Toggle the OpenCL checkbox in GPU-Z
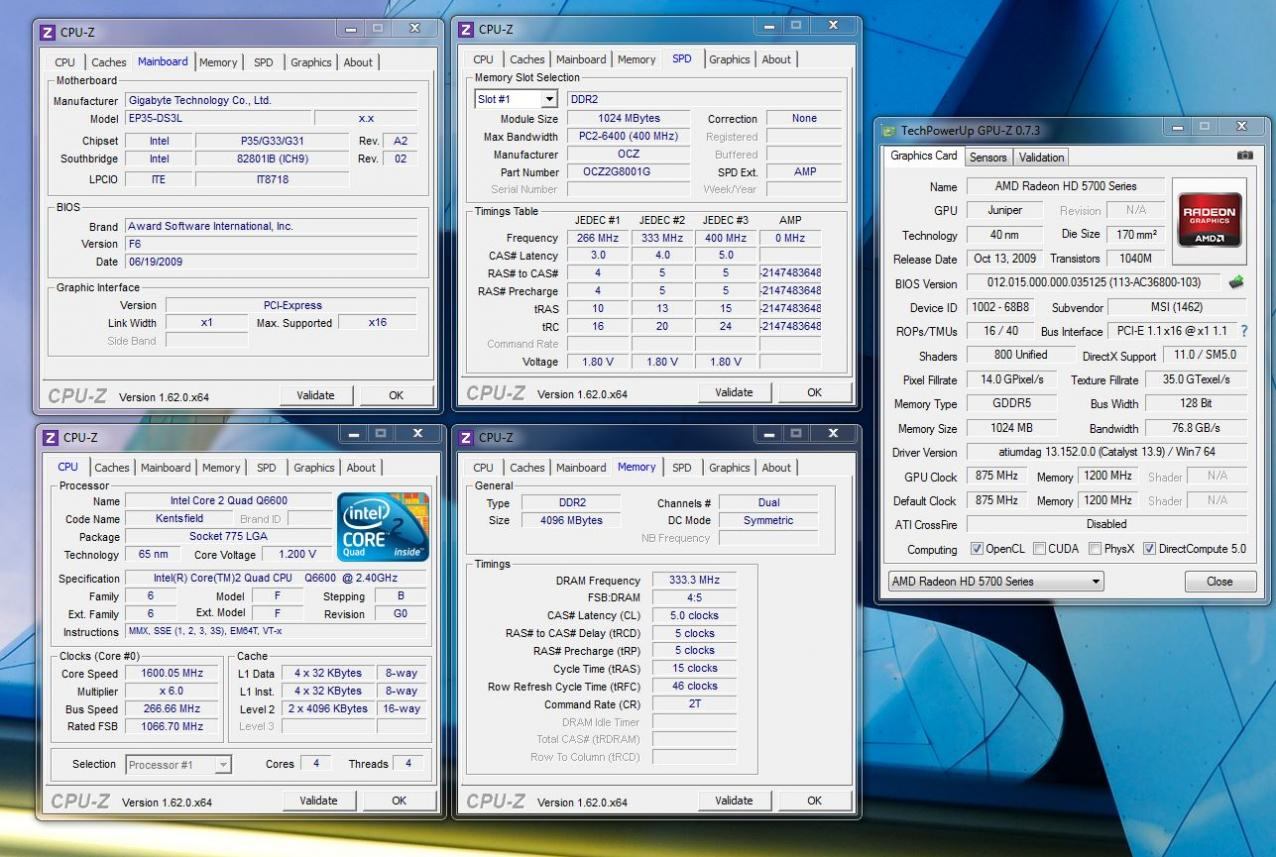The image size is (1276, 857). [x=977, y=549]
